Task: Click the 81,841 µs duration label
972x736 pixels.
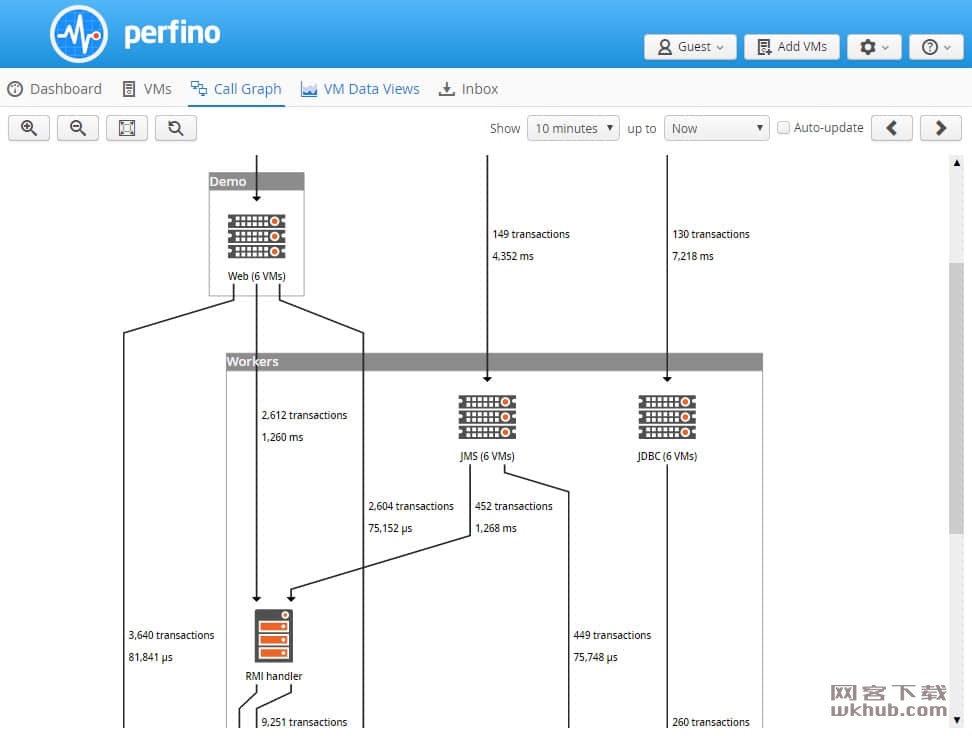Action: (150, 657)
